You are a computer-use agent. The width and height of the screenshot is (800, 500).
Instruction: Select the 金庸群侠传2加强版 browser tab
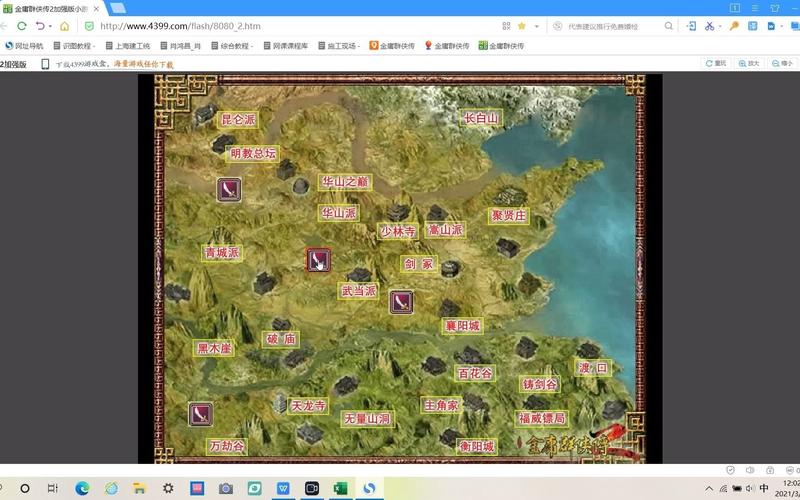51,9
